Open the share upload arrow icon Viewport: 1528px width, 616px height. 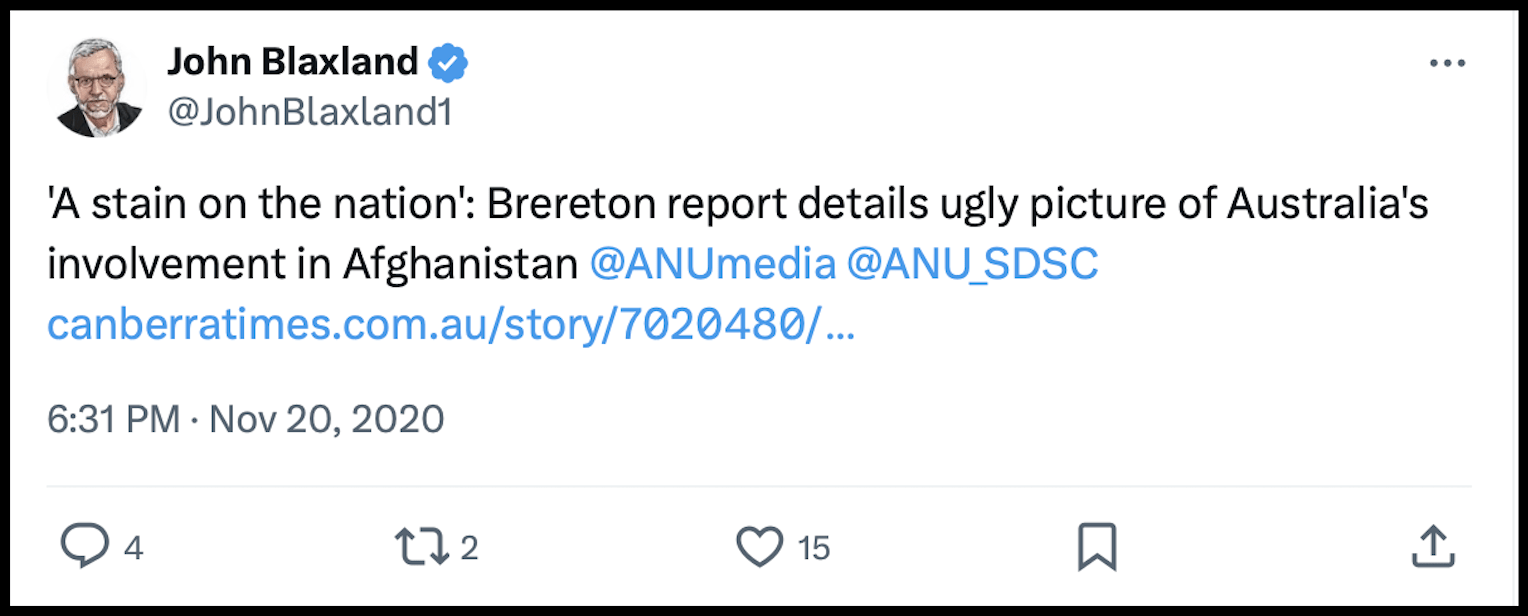click(x=1431, y=546)
